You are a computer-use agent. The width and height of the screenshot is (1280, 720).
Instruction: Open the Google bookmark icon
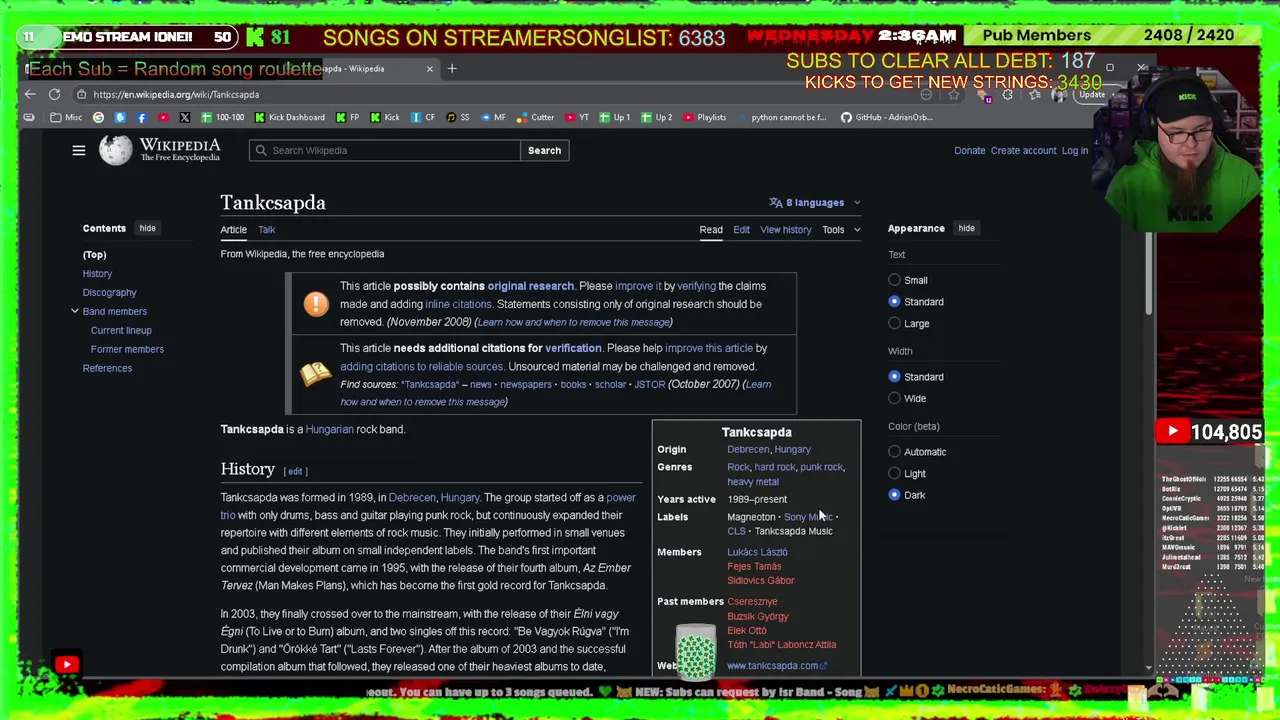coord(98,117)
